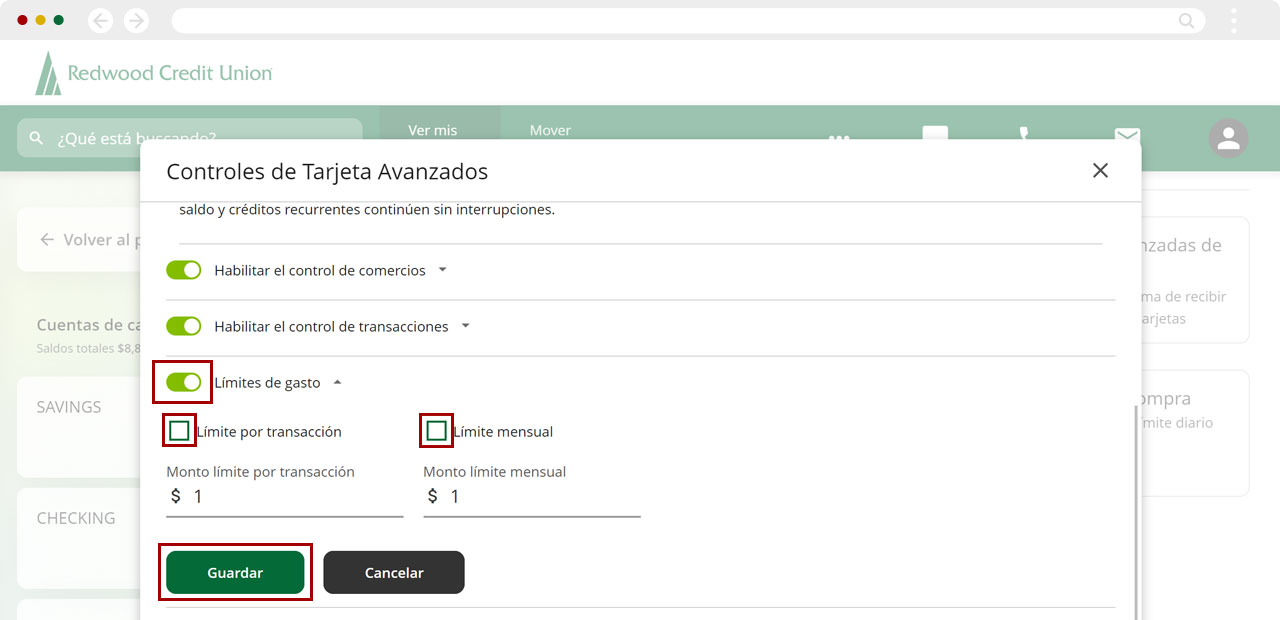Open the mail envelope messages icon

(1127, 135)
